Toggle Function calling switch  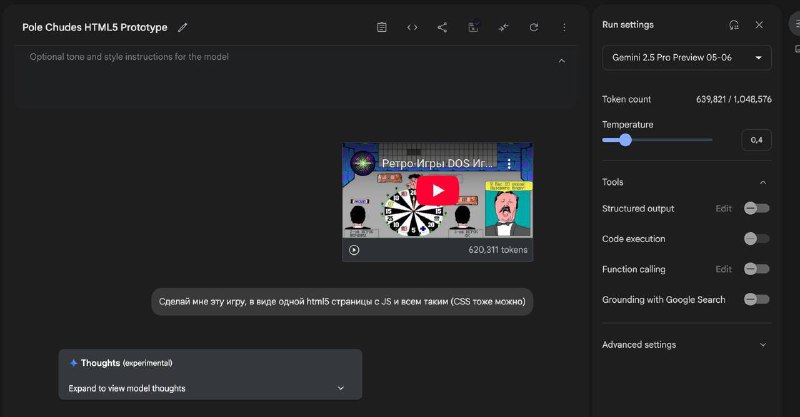click(757, 269)
